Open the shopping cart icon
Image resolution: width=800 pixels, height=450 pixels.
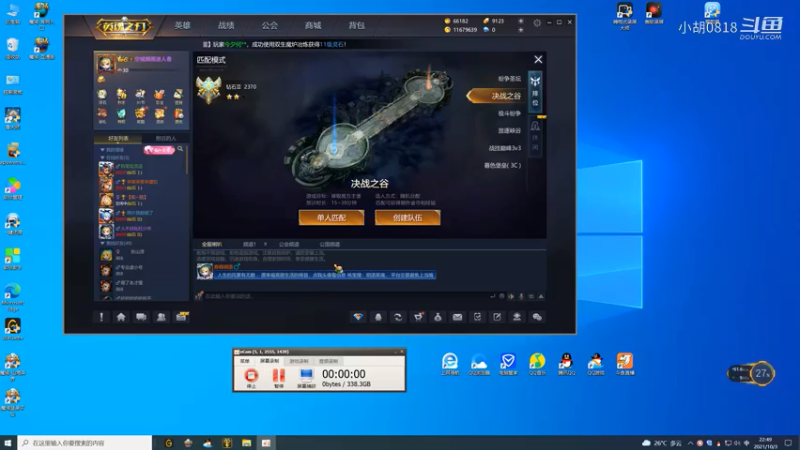[418, 317]
